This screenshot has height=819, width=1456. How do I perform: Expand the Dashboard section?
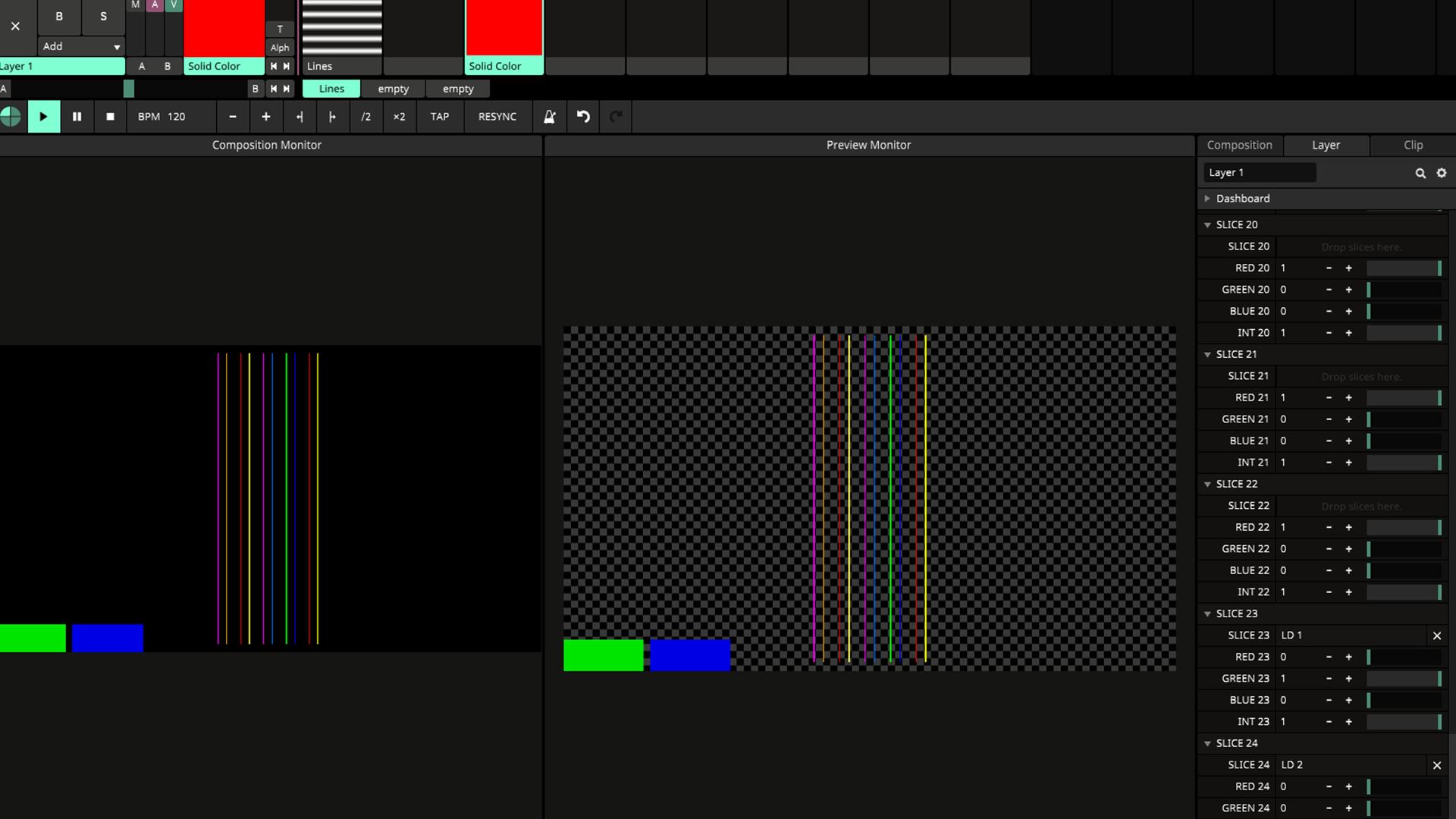(1207, 199)
